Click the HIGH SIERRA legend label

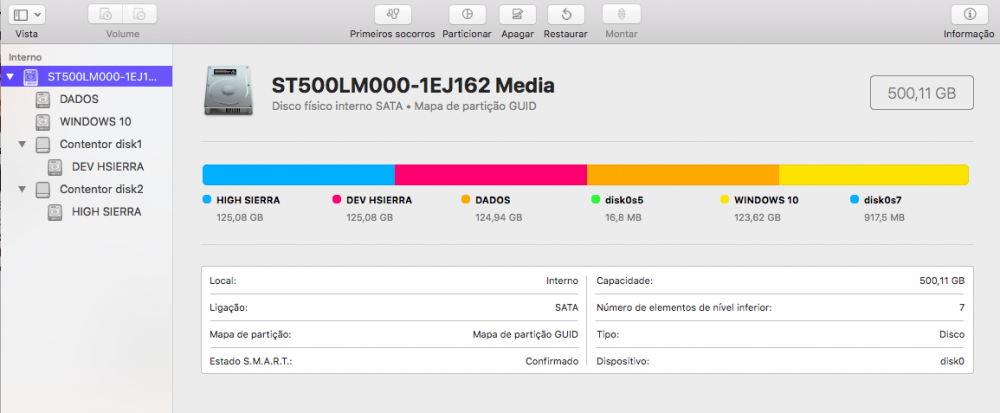248,200
